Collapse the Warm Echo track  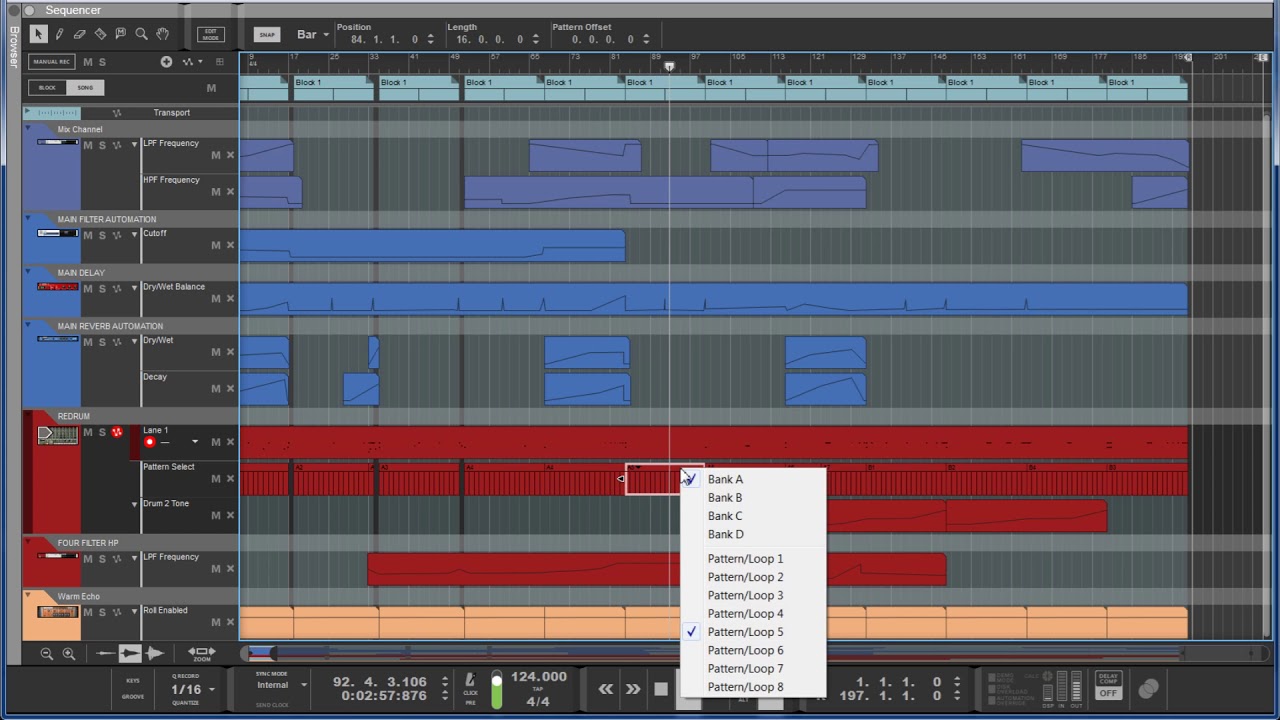click(28, 597)
